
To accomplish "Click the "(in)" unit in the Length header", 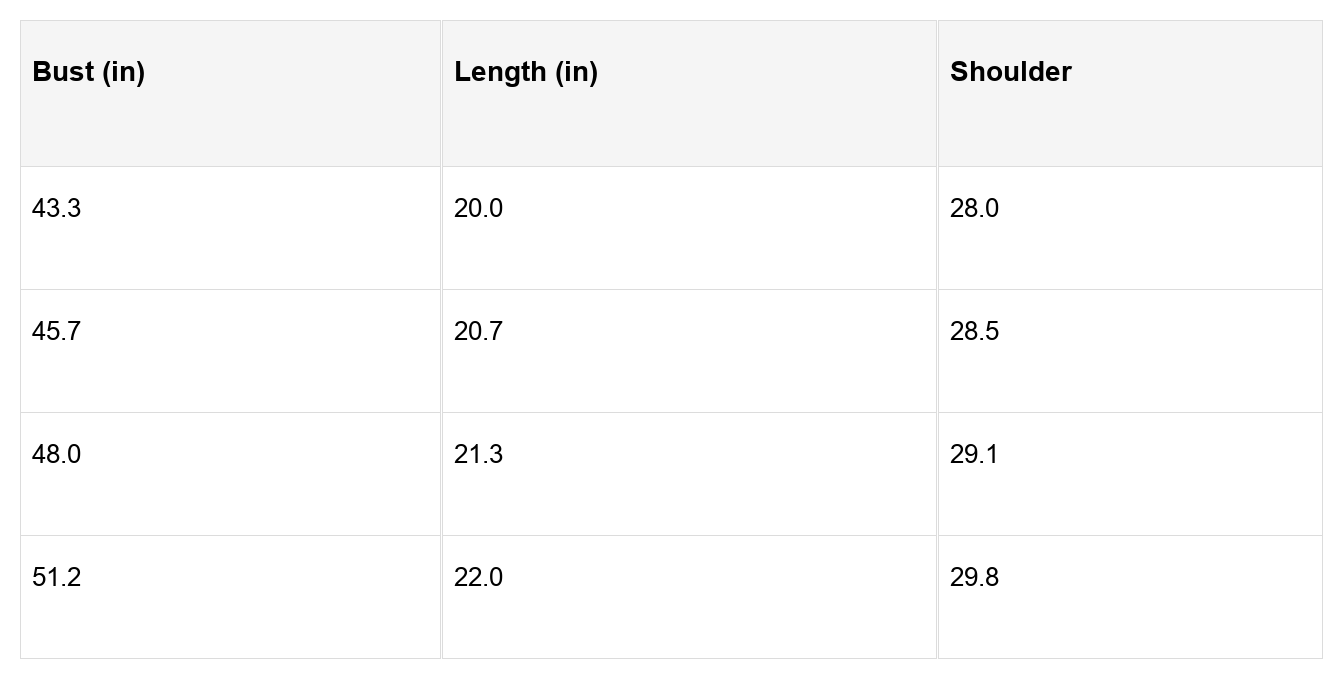I will 576,72.
